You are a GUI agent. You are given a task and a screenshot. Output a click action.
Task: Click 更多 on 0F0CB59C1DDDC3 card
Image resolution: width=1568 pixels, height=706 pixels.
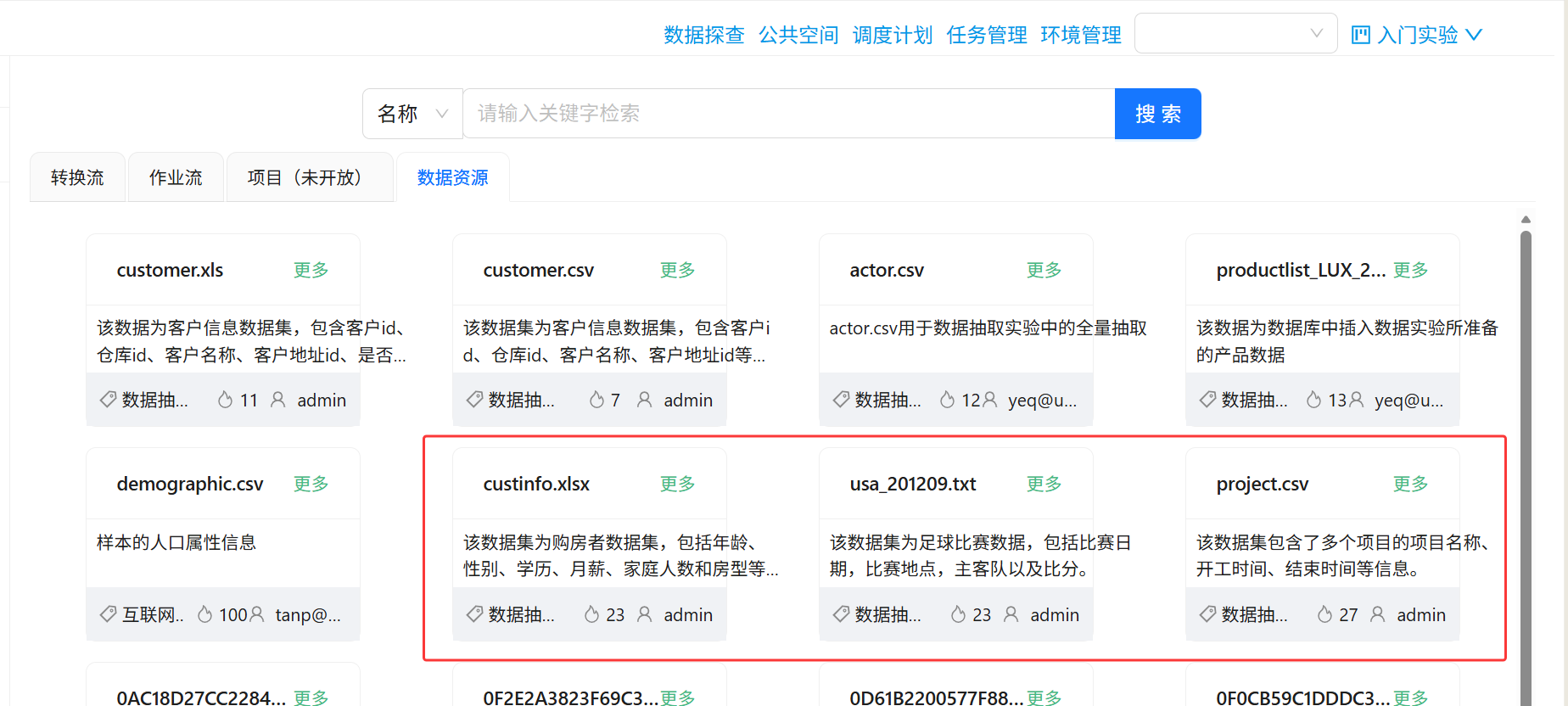click(1410, 698)
